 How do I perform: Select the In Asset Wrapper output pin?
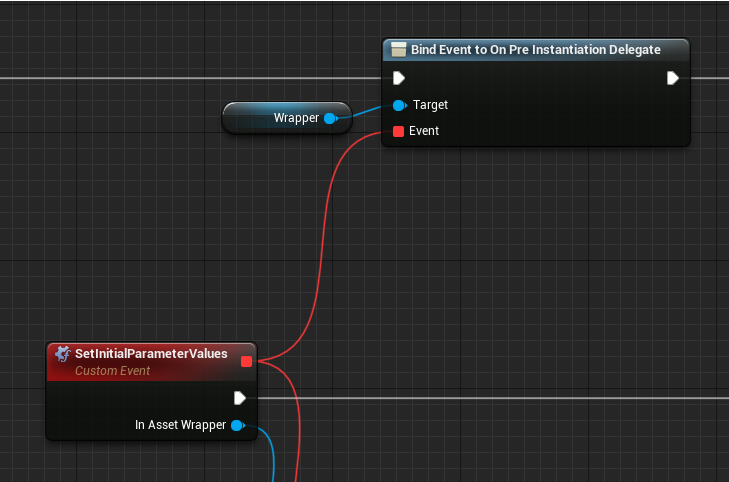click(x=238, y=425)
